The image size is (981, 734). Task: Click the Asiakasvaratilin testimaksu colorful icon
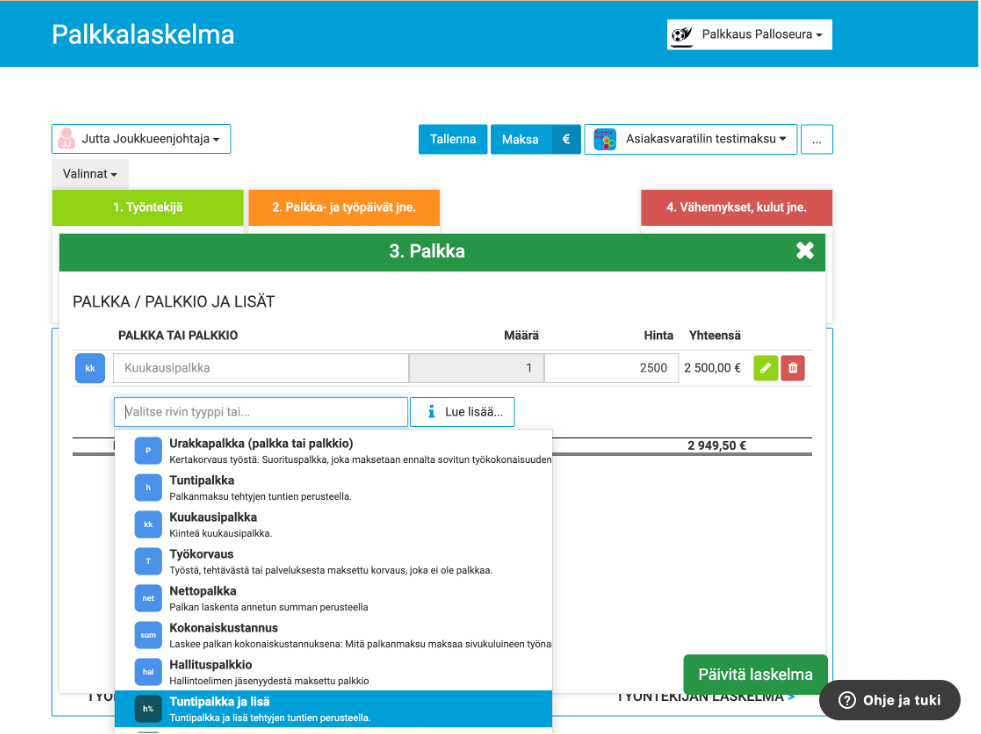pos(605,139)
